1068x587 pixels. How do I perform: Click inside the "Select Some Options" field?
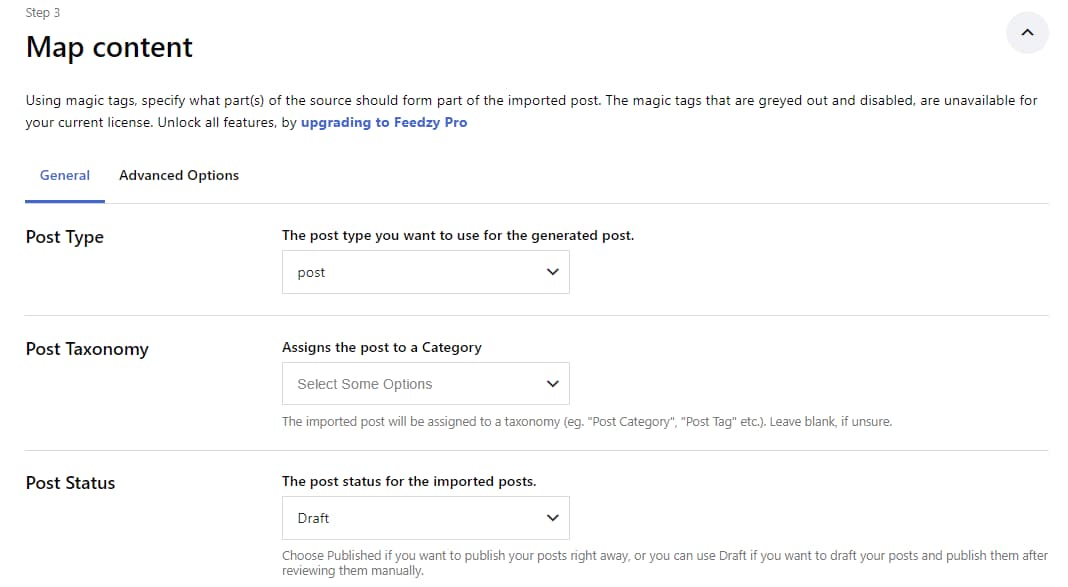coord(364,383)
